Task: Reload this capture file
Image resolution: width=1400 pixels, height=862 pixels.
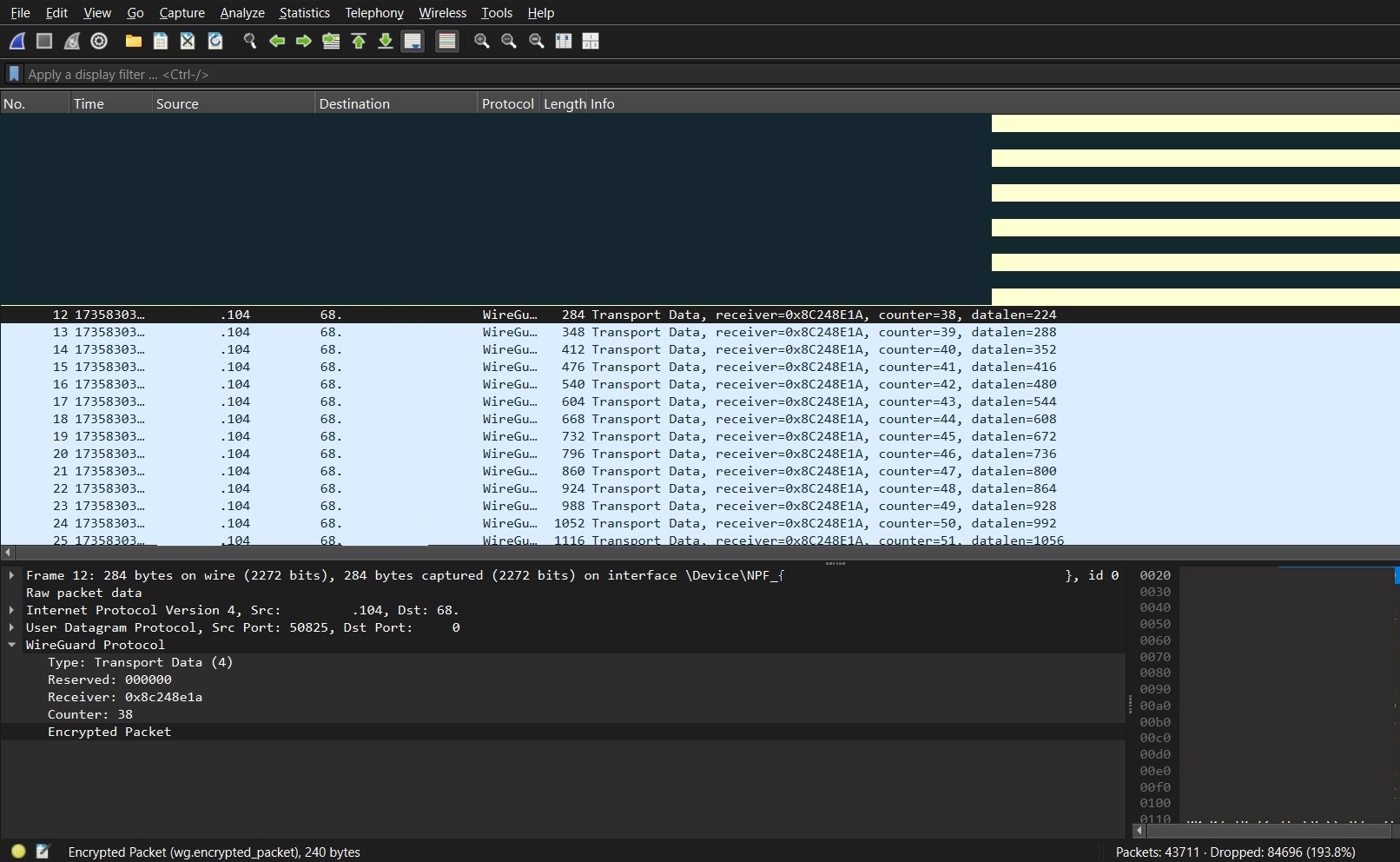Action: point(215,41)
